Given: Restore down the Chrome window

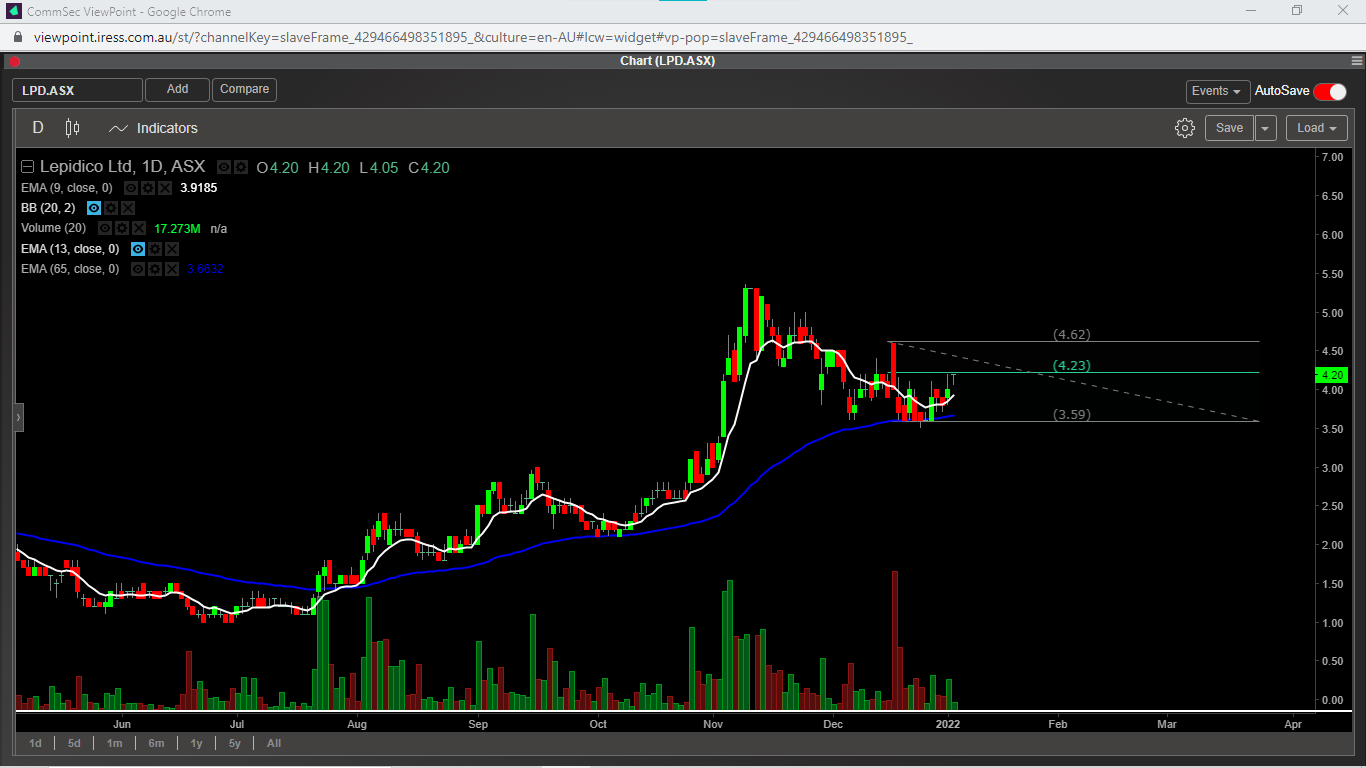Looking at the screenshot, I should (x=1297, y=11).
